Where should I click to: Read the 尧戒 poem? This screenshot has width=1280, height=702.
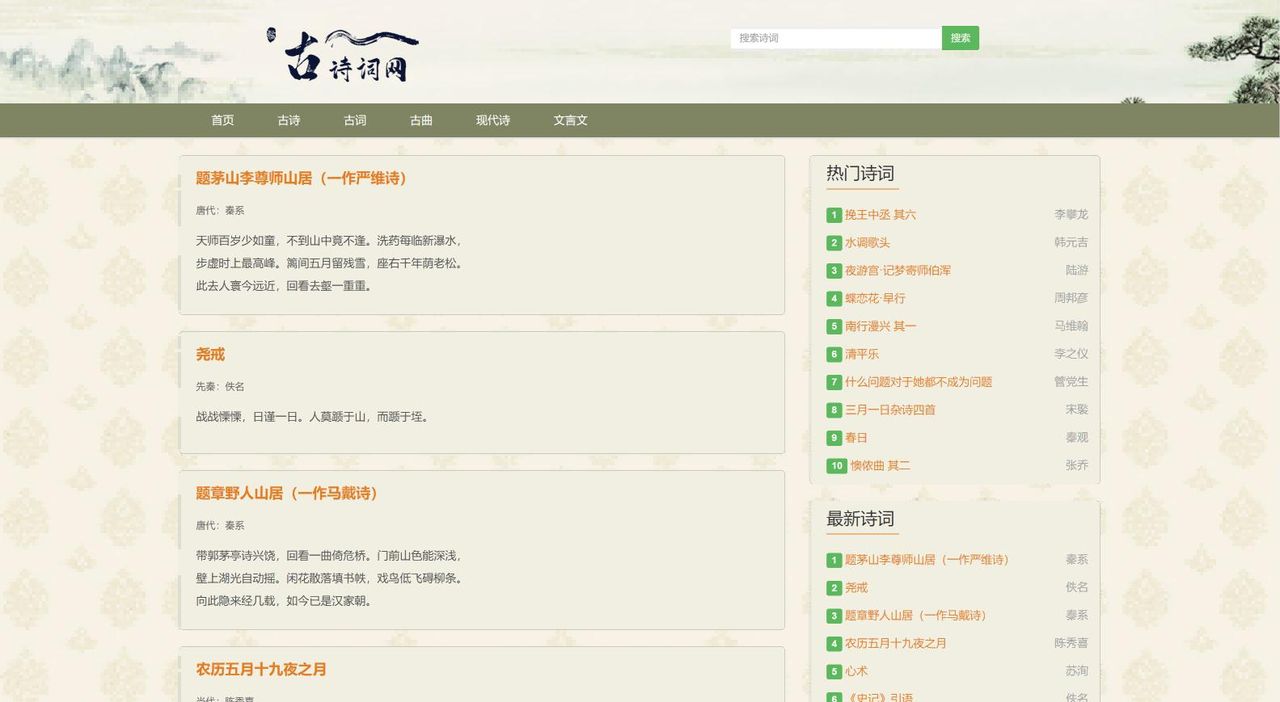click(x=210, y=352)
